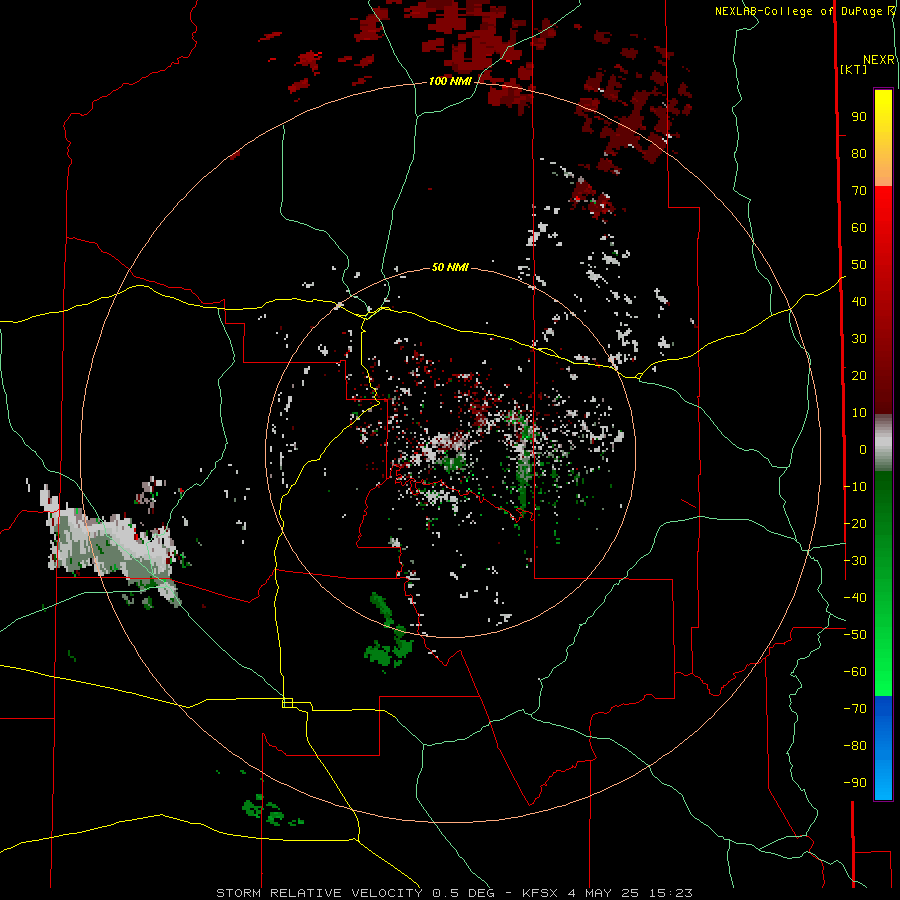The image size is (900, 900).
Task: Click the 50 NMI range ring label
Action: 450,267
